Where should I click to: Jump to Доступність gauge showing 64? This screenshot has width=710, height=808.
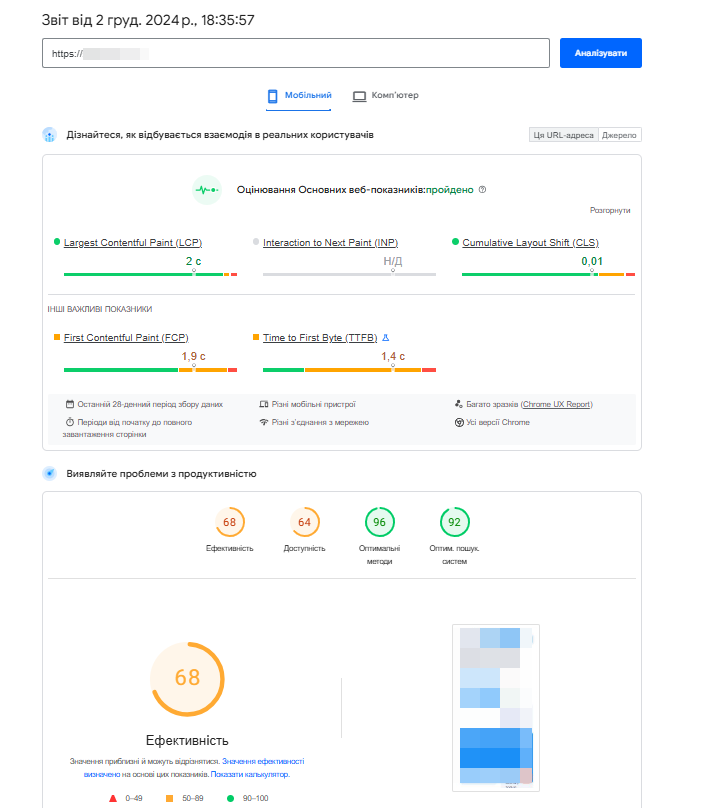(x=304, y=522)
